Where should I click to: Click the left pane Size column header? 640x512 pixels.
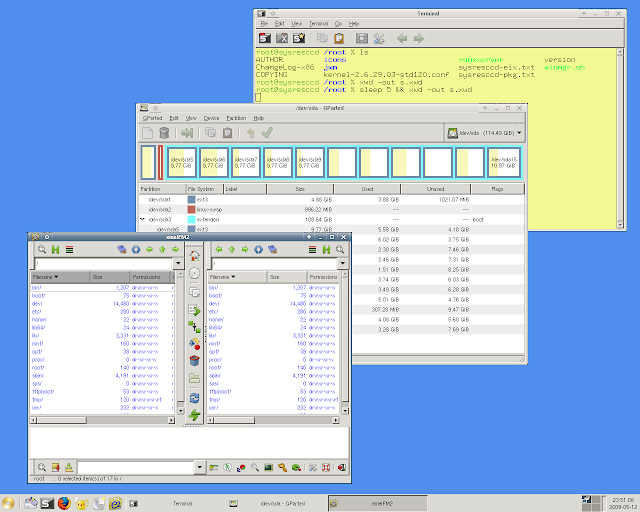tap(109, 277)
